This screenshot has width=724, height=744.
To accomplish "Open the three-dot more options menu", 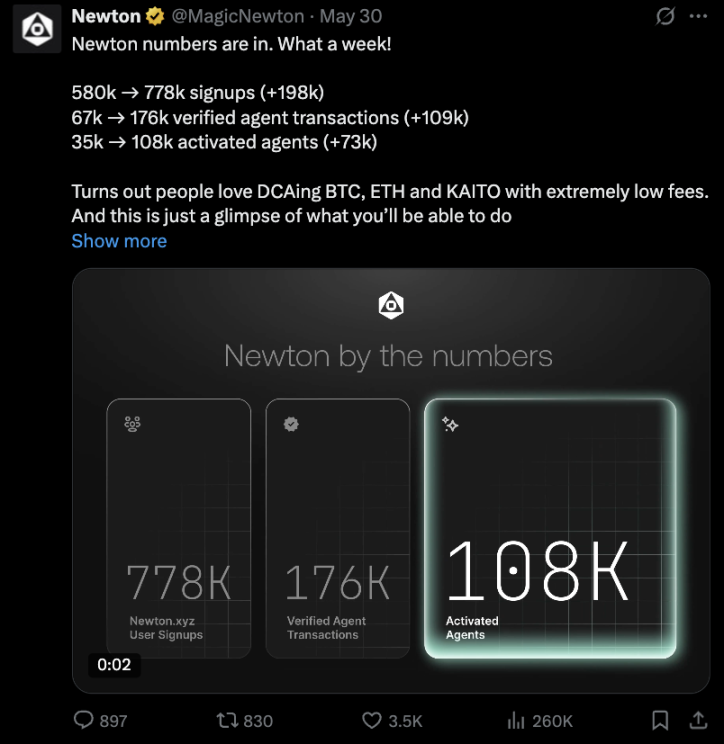I will (698, 17).
